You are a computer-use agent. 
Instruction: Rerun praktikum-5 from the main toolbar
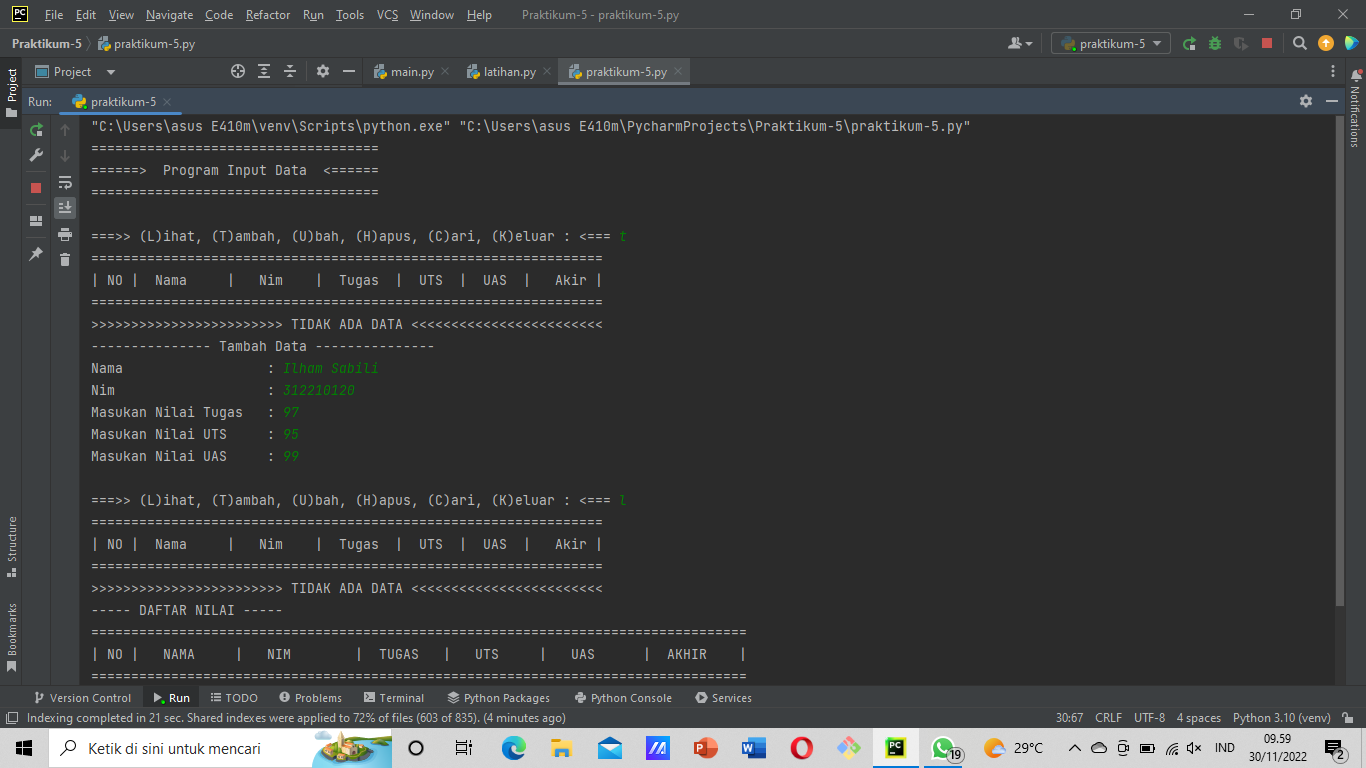point(1189,43)
